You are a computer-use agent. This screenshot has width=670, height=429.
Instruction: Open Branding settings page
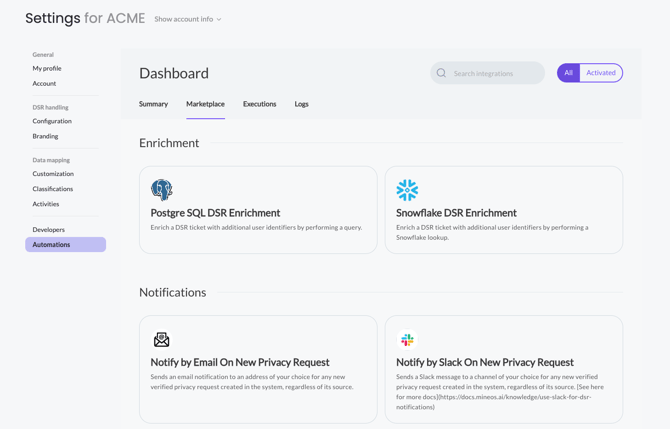tap(45, 136)
